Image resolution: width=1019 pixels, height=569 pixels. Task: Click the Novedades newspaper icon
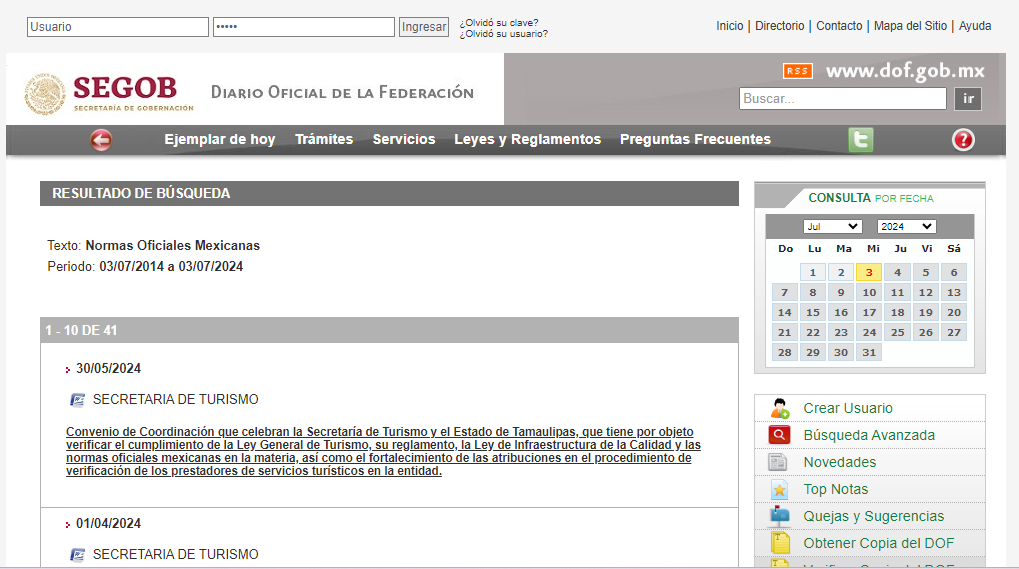click(x=778, y=462)
